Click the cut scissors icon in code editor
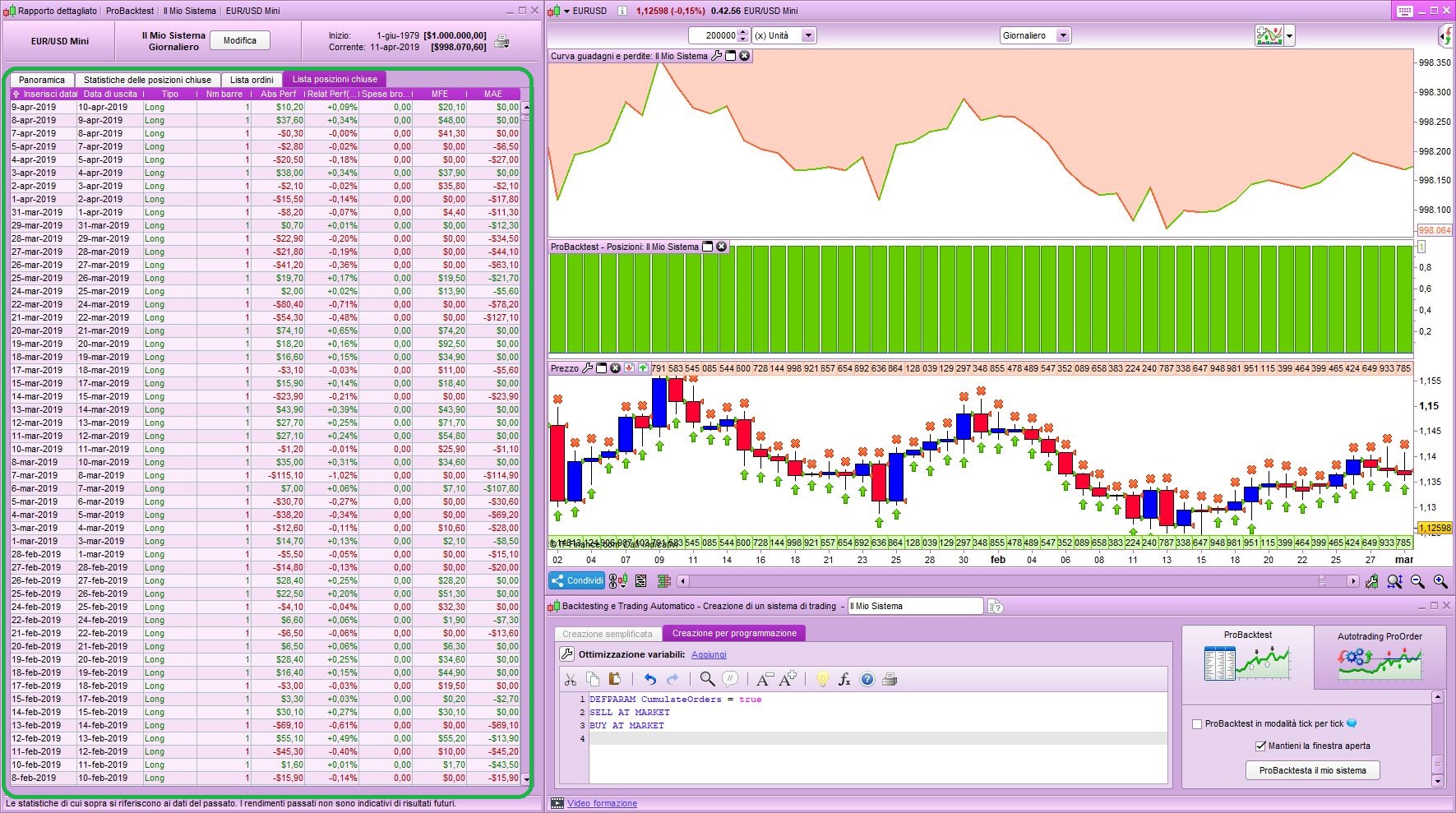The width and height of the screenshot is (1456, 813). click(x=570, y=679)
